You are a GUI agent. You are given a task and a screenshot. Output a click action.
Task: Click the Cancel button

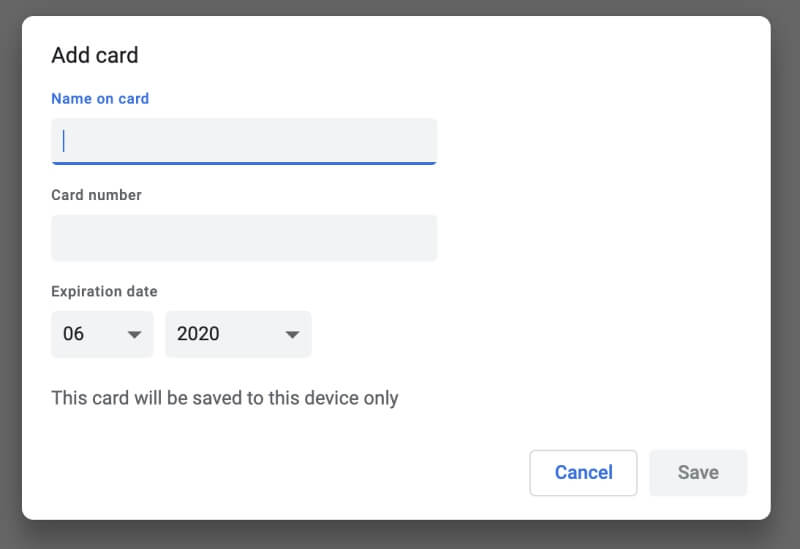(x=583, y=472)
